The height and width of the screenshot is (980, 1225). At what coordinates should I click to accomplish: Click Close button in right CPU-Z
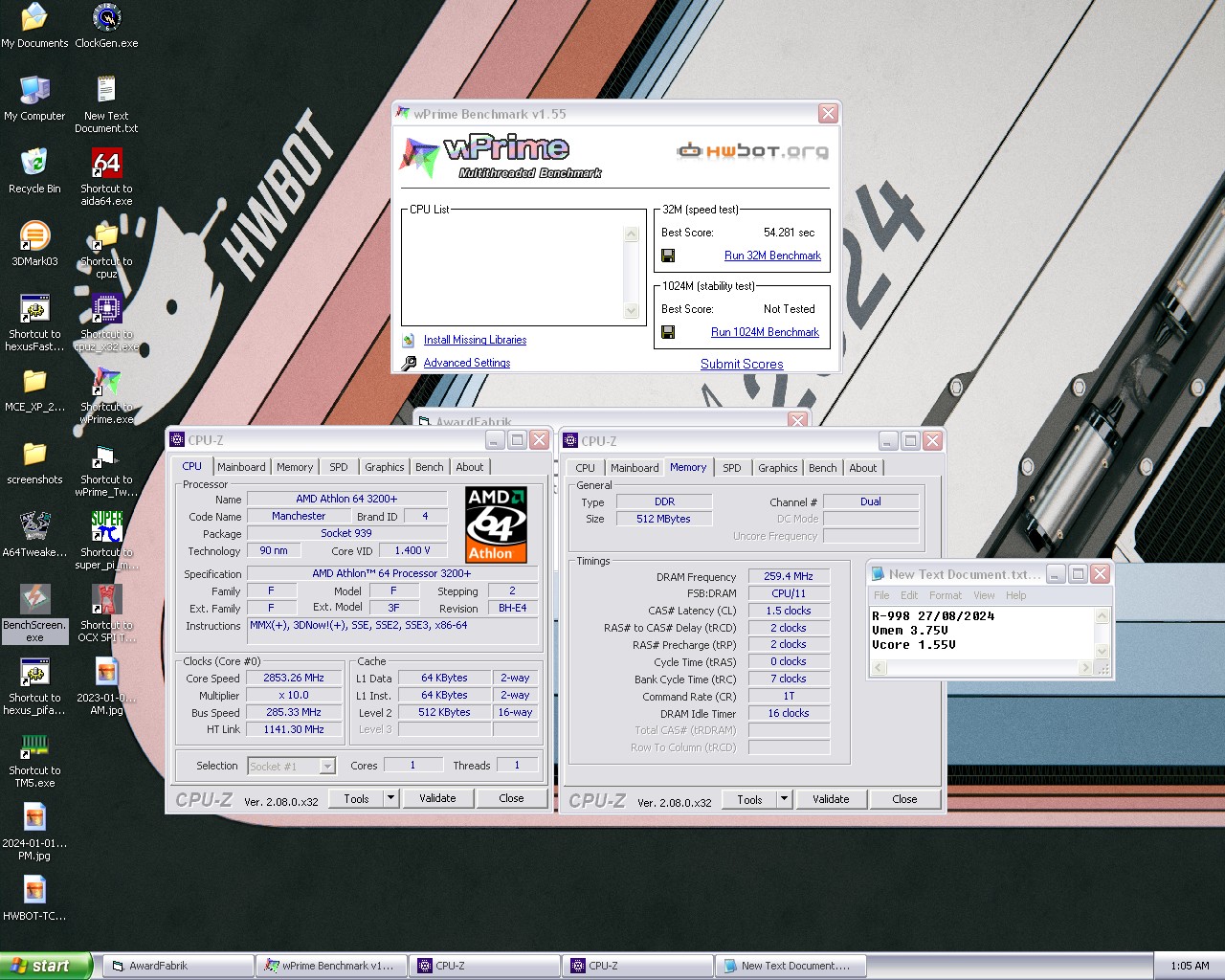pos(904,799)
